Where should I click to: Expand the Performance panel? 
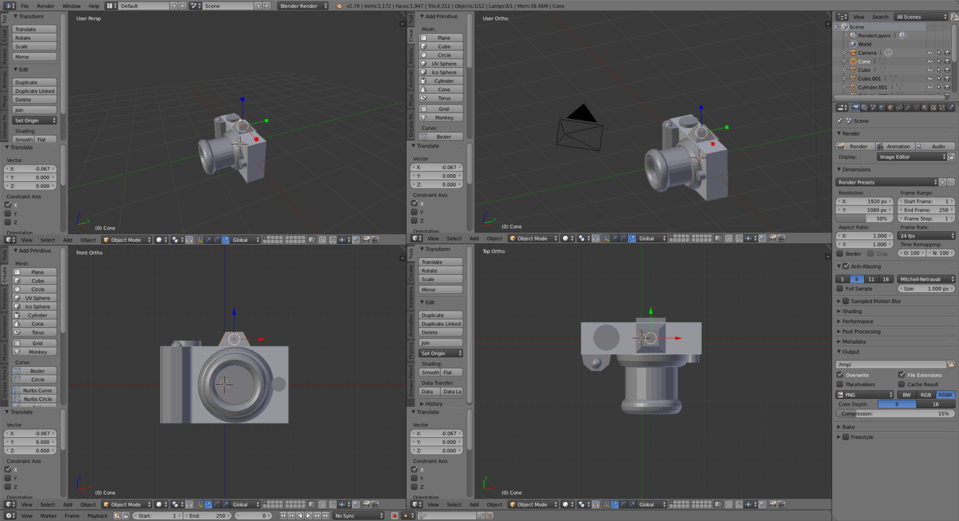(857, 321)
